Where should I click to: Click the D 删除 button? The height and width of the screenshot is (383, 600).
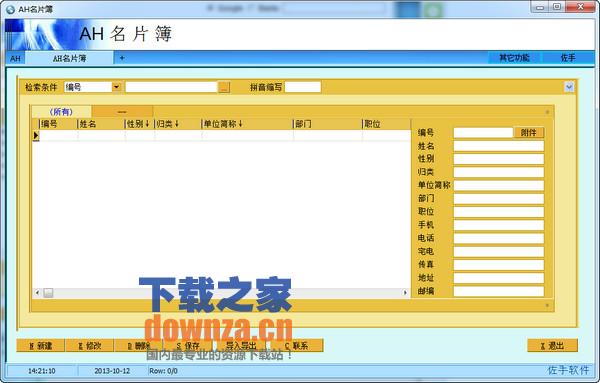click(x=139, y=346)
